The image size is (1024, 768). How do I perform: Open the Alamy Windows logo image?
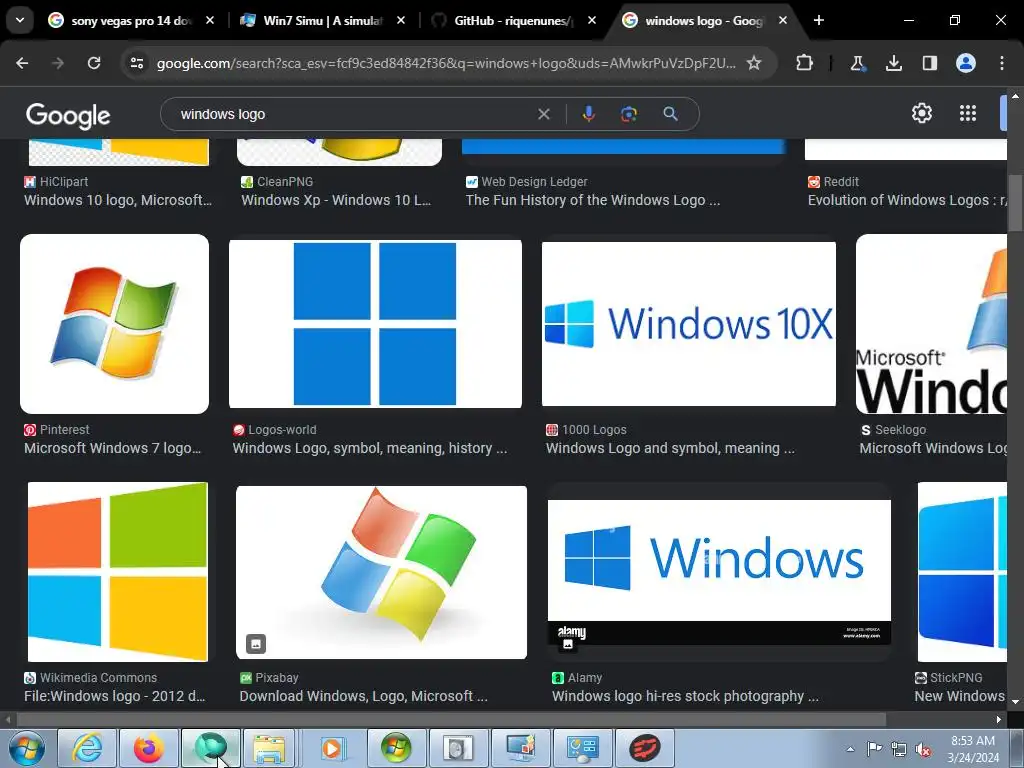(x=719, y=572)
